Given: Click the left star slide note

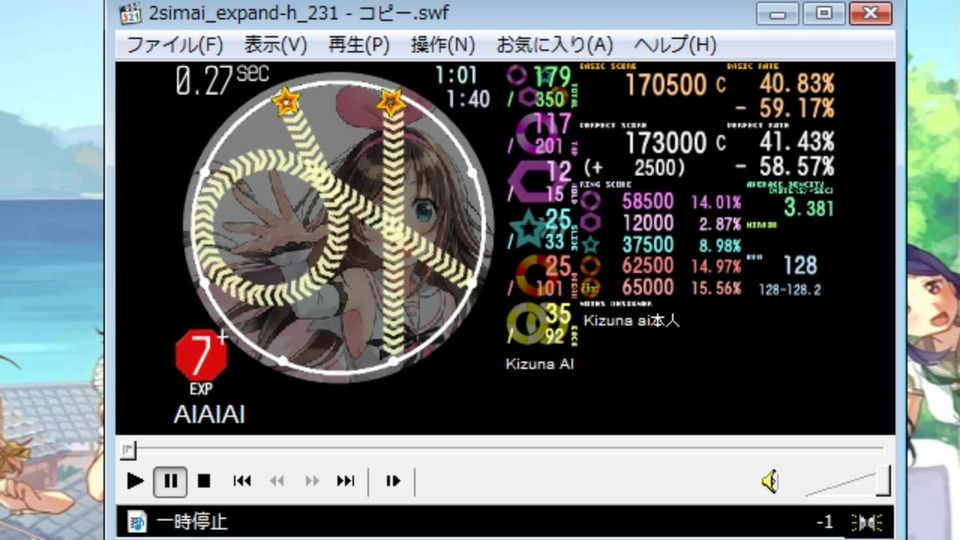Looking at the screenshot, I should pos(286,100).
